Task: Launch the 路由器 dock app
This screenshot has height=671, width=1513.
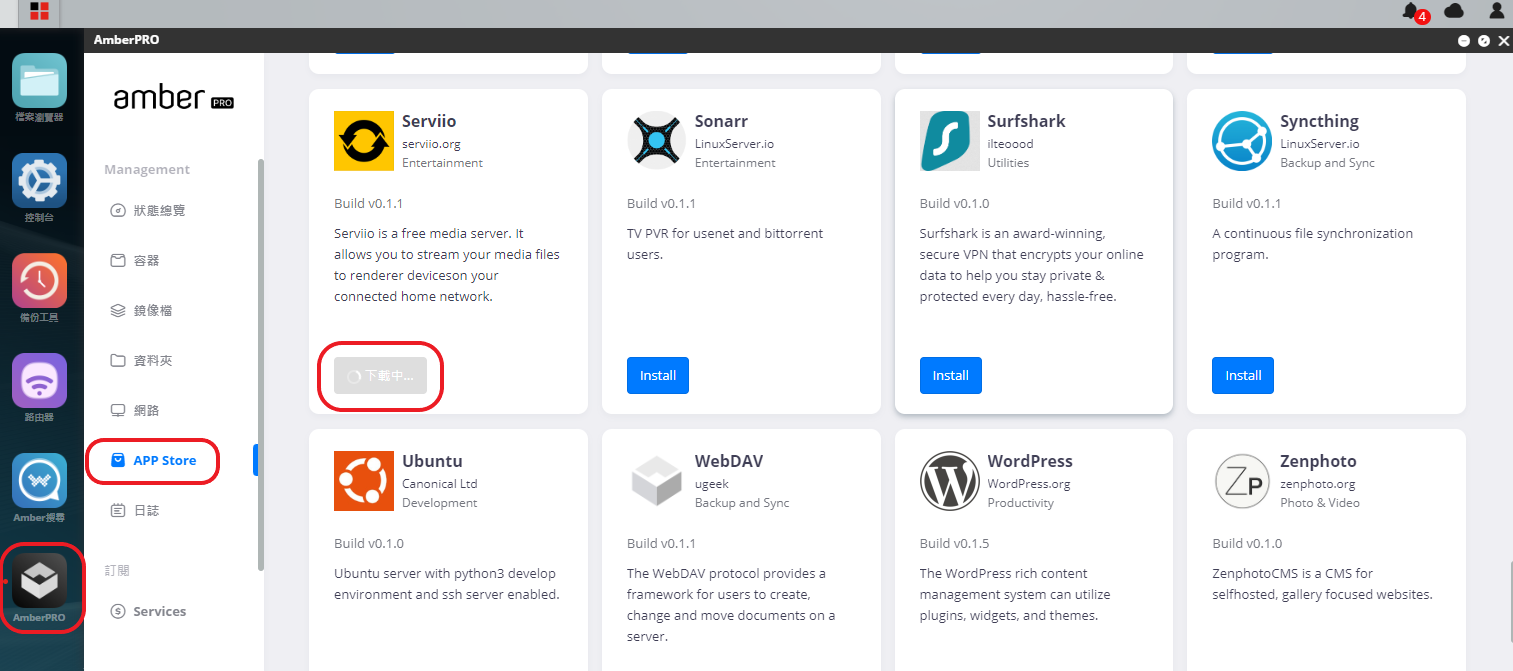Action: point(40,381)
